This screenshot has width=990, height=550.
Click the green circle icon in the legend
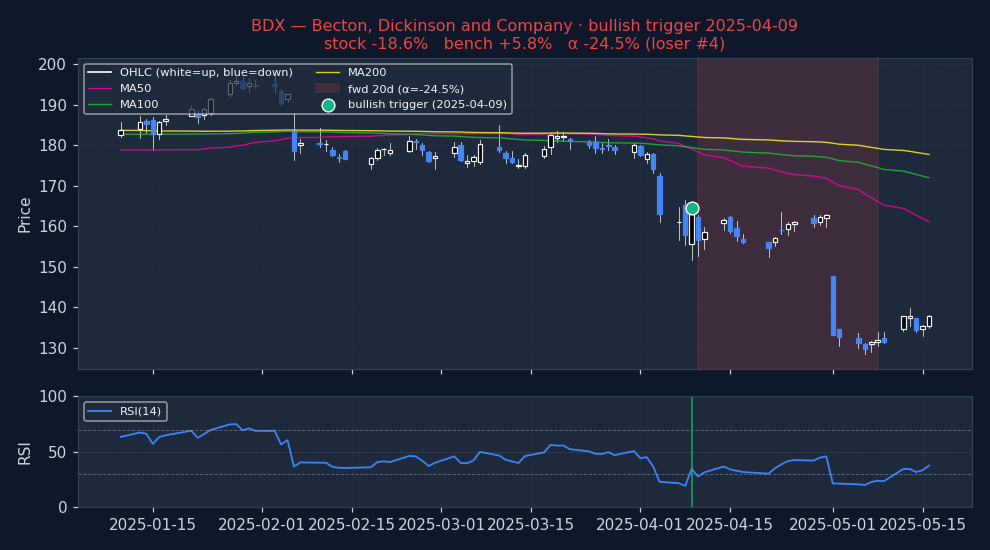(328, 105)
